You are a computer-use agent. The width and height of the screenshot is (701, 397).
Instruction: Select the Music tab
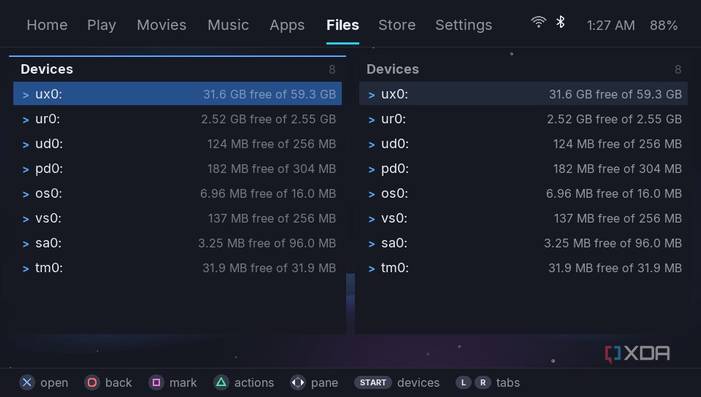pyautogui.click(x=228, y=25)
